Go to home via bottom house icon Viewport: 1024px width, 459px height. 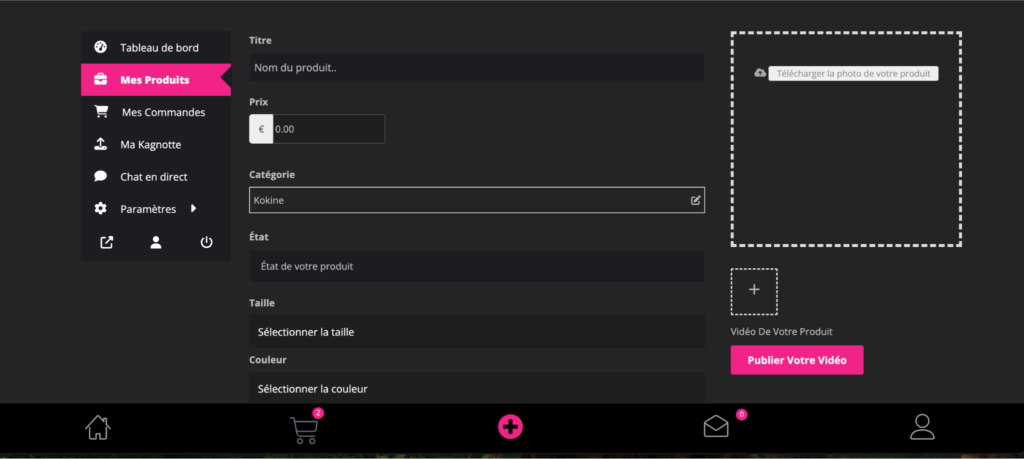click(x=98, y=428)
